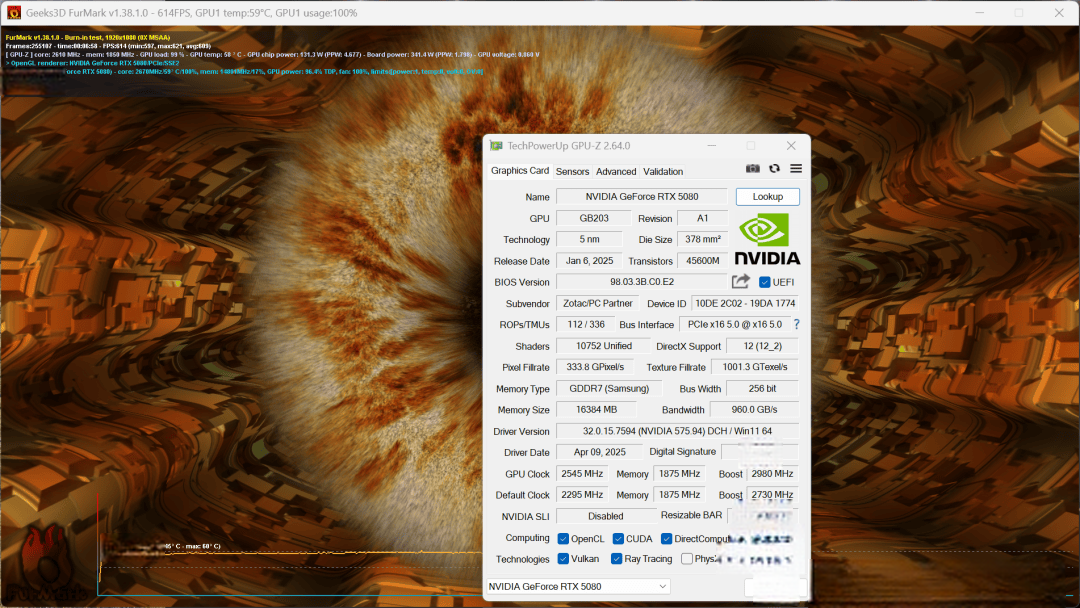Viewport: 1080px width, 608px height.
Task: Click the BIOS export share icon
Action: point(740,282)
